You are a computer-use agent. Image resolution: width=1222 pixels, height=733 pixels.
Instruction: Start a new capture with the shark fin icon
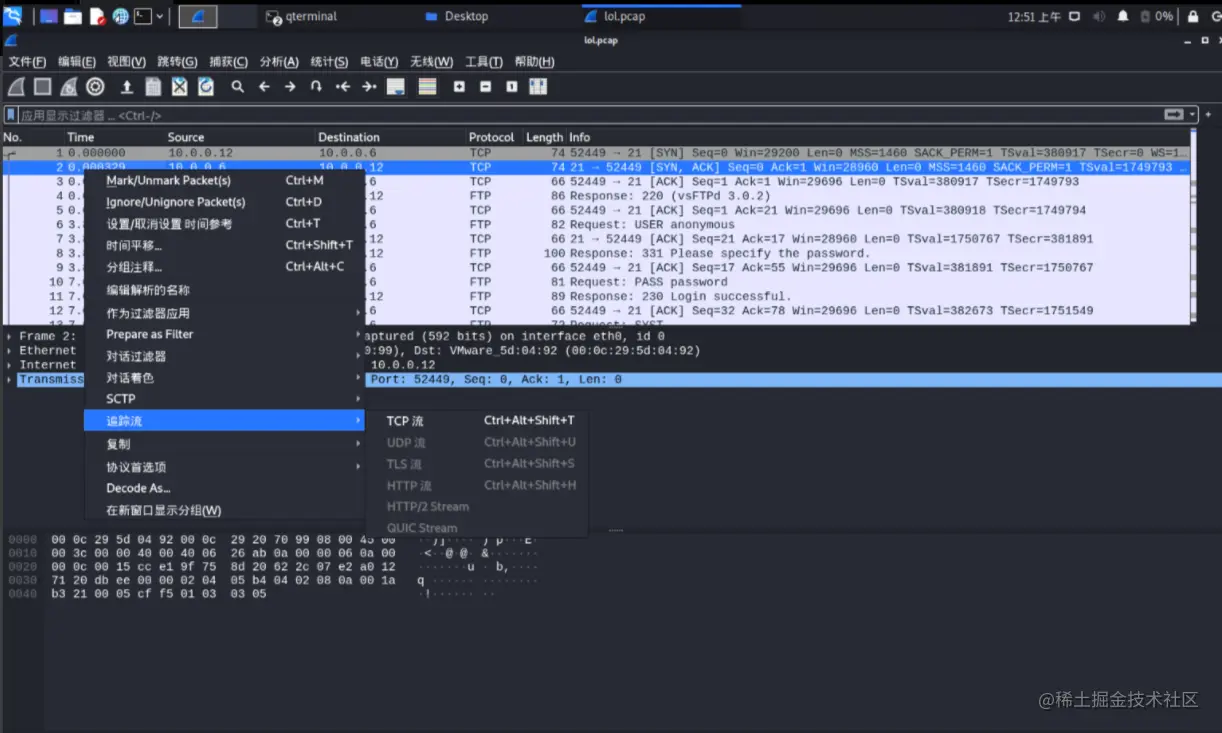(x=16, y=87)
